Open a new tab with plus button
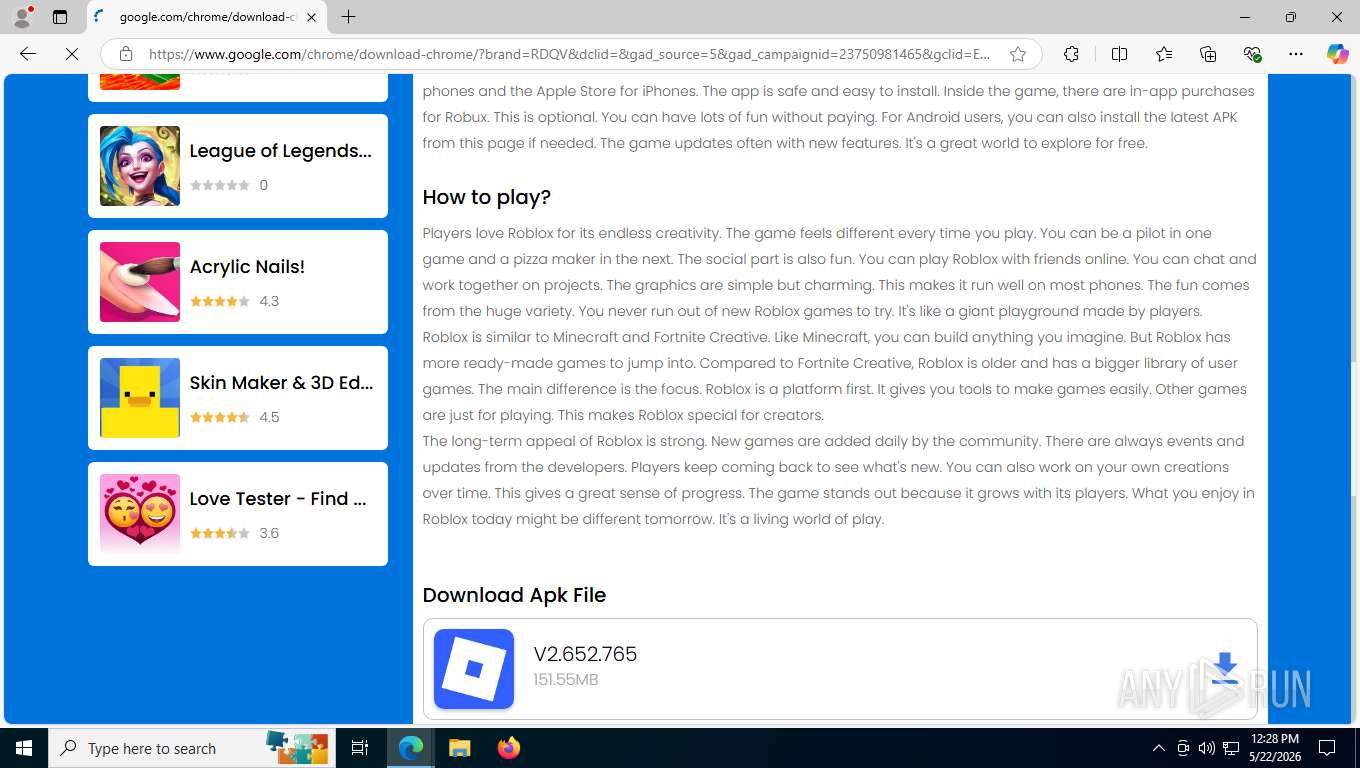Image resolution: width=1360 pixels, height=768 pixels. point(348,17)
